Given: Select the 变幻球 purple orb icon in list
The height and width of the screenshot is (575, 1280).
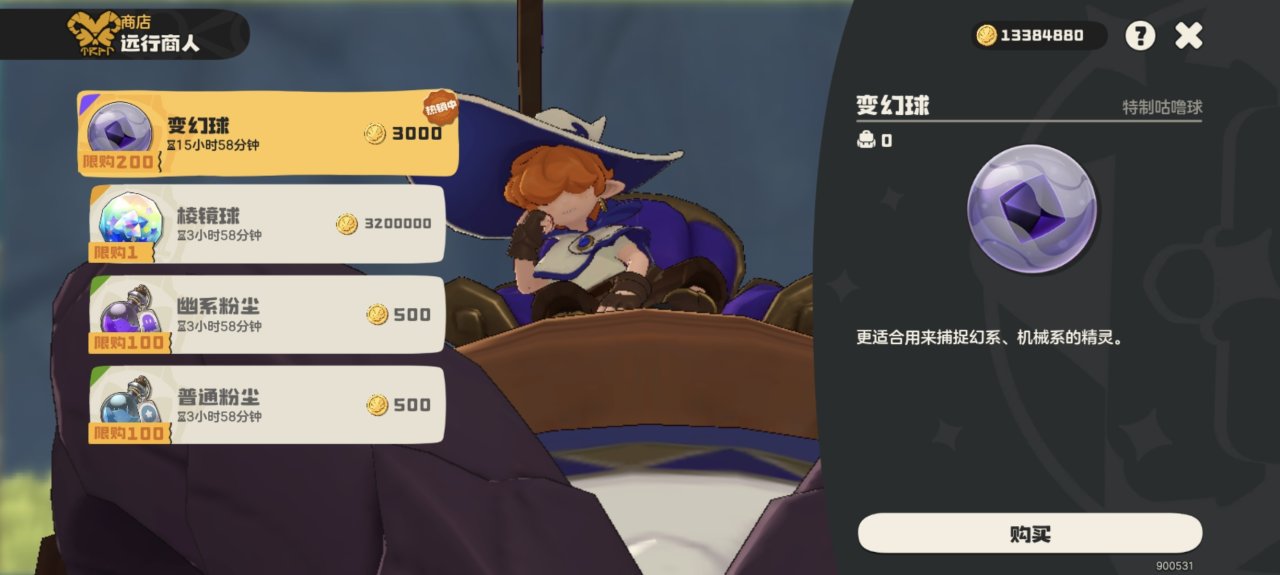Looking at the screenshot, I should [x=119, y=130].
